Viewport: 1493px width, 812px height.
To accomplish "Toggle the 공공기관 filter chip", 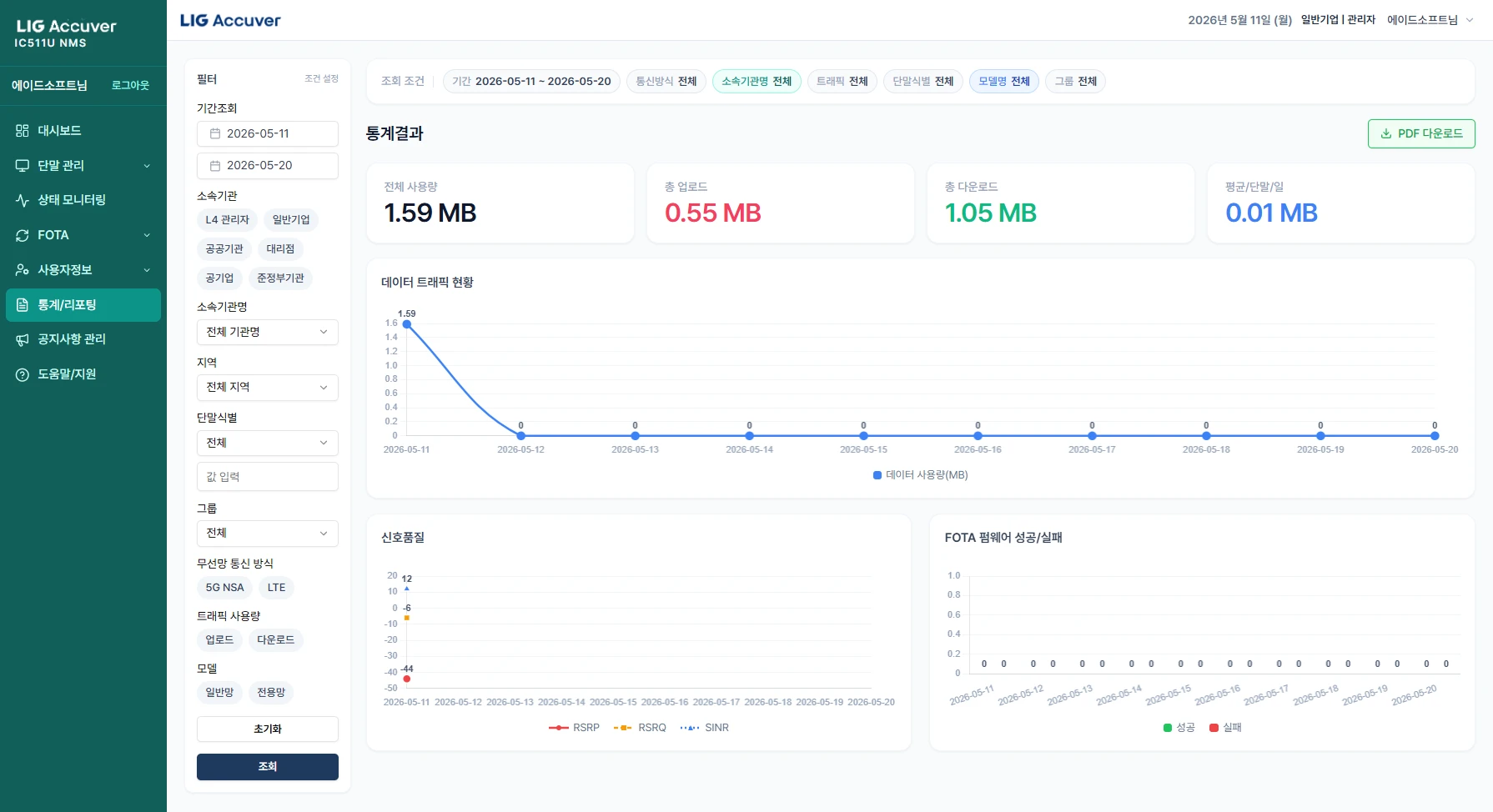I will pyautogui.click(x=224, y=249).
